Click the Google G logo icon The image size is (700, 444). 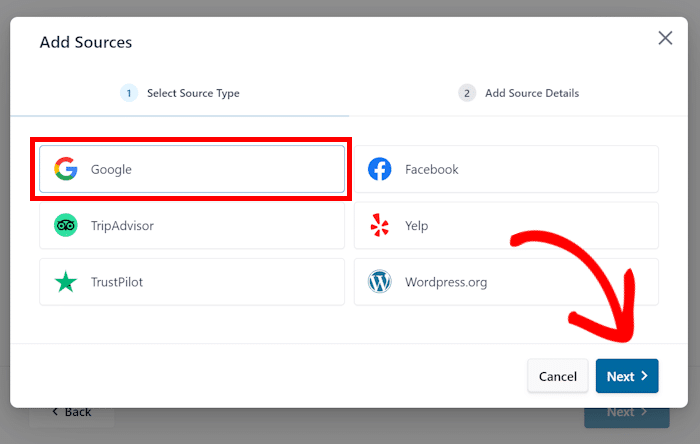pyautogui.click(x=66, y=169)
